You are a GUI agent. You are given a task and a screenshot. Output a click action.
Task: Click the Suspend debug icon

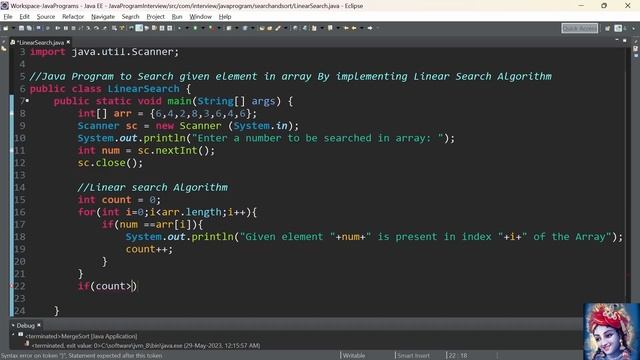(66, 28)
